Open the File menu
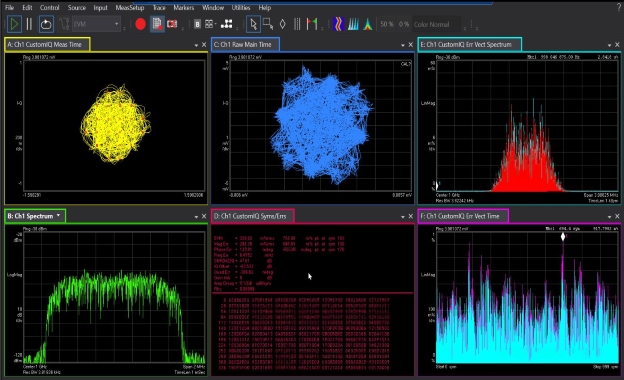The width and height of the screenshot is (624, 380). 9,8
